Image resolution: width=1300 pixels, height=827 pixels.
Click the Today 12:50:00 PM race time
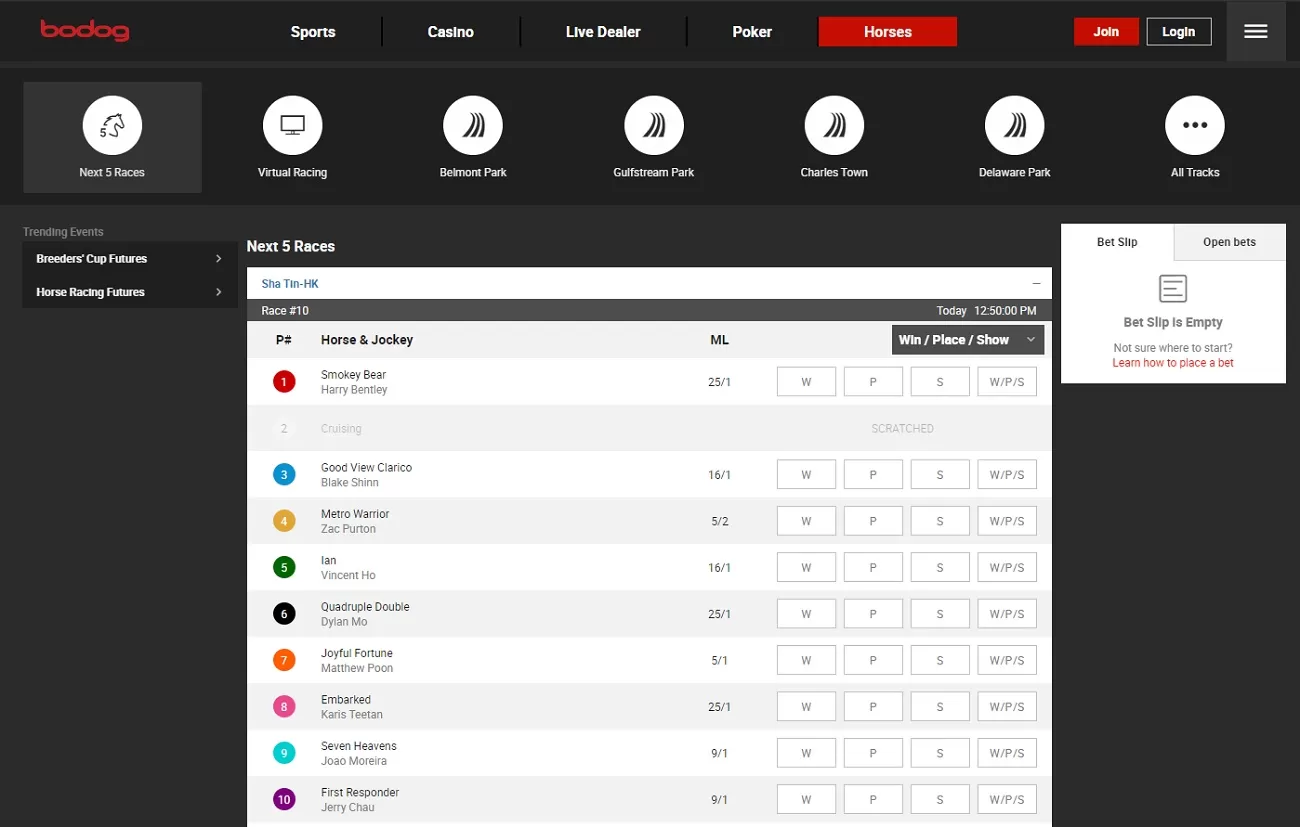986,311
